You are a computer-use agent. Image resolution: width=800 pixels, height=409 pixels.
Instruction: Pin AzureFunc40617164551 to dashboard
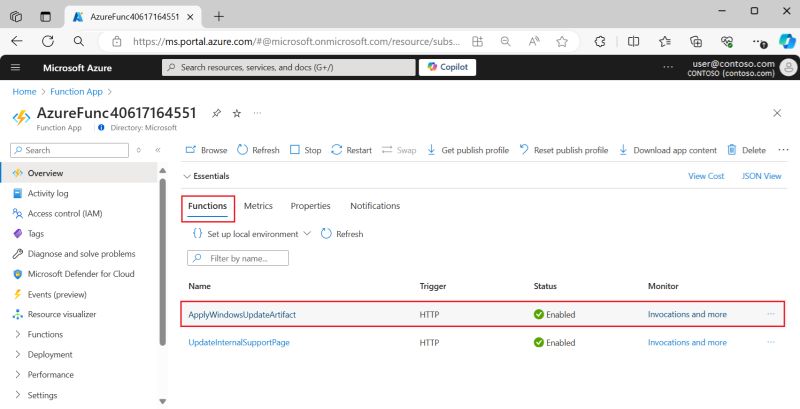[x=216, y=113]
